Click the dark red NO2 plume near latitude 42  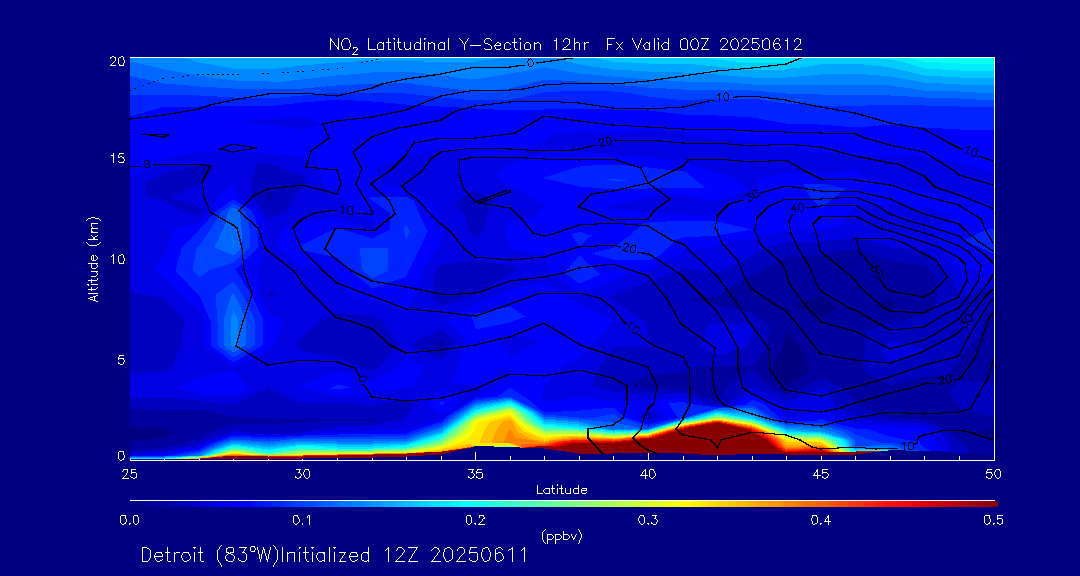tap(716, 441)
